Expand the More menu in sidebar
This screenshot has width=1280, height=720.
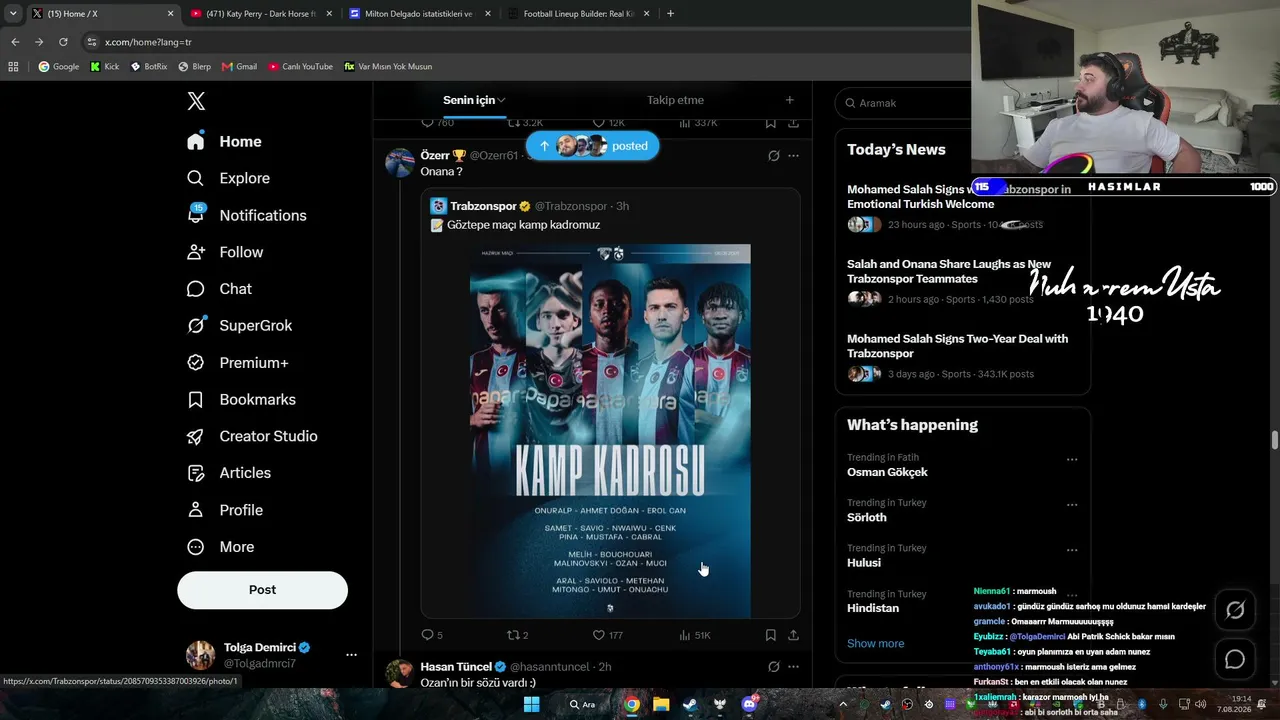(220, 547)
